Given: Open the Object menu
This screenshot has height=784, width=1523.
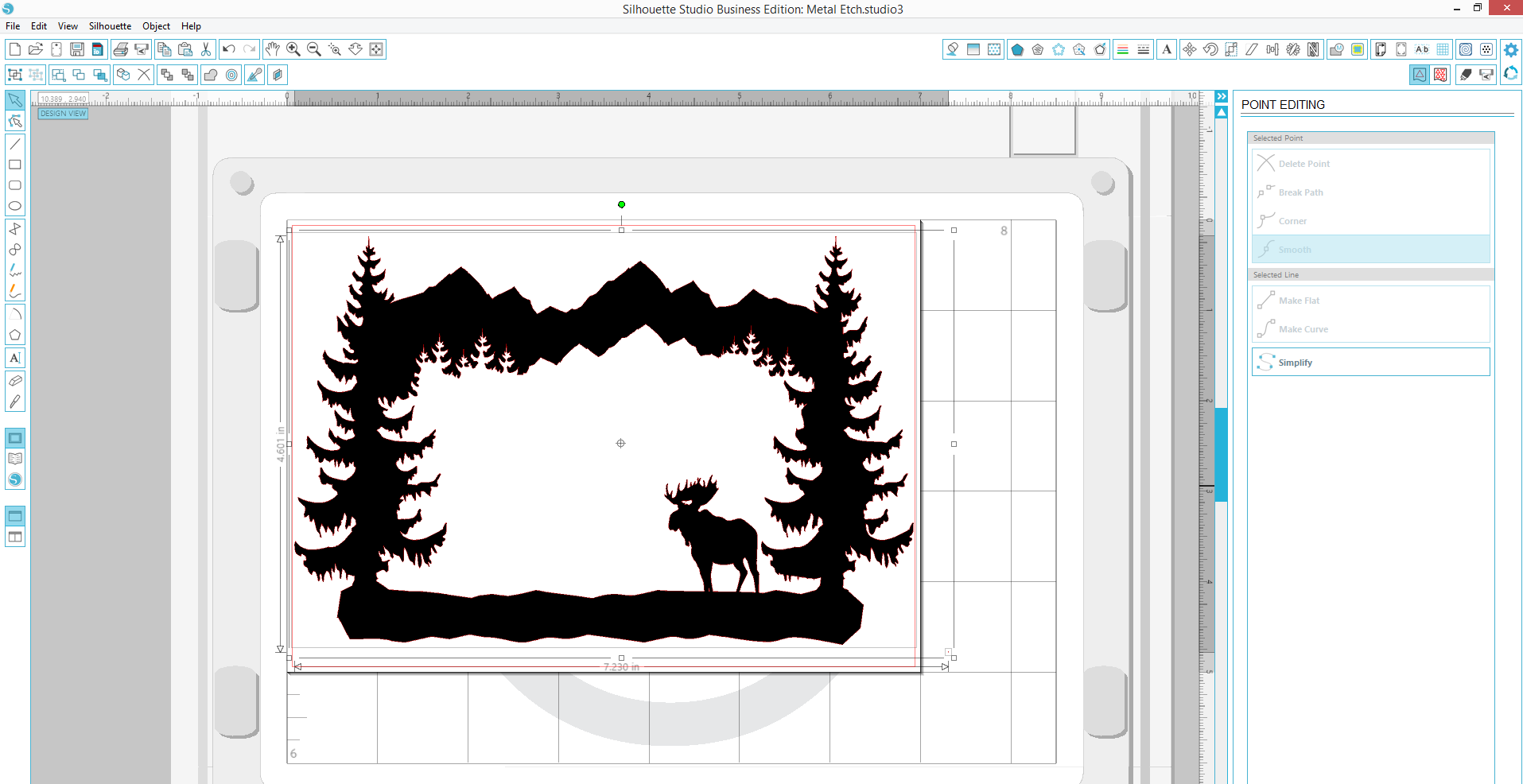Looking at the screenshot, I should point(156,26).
